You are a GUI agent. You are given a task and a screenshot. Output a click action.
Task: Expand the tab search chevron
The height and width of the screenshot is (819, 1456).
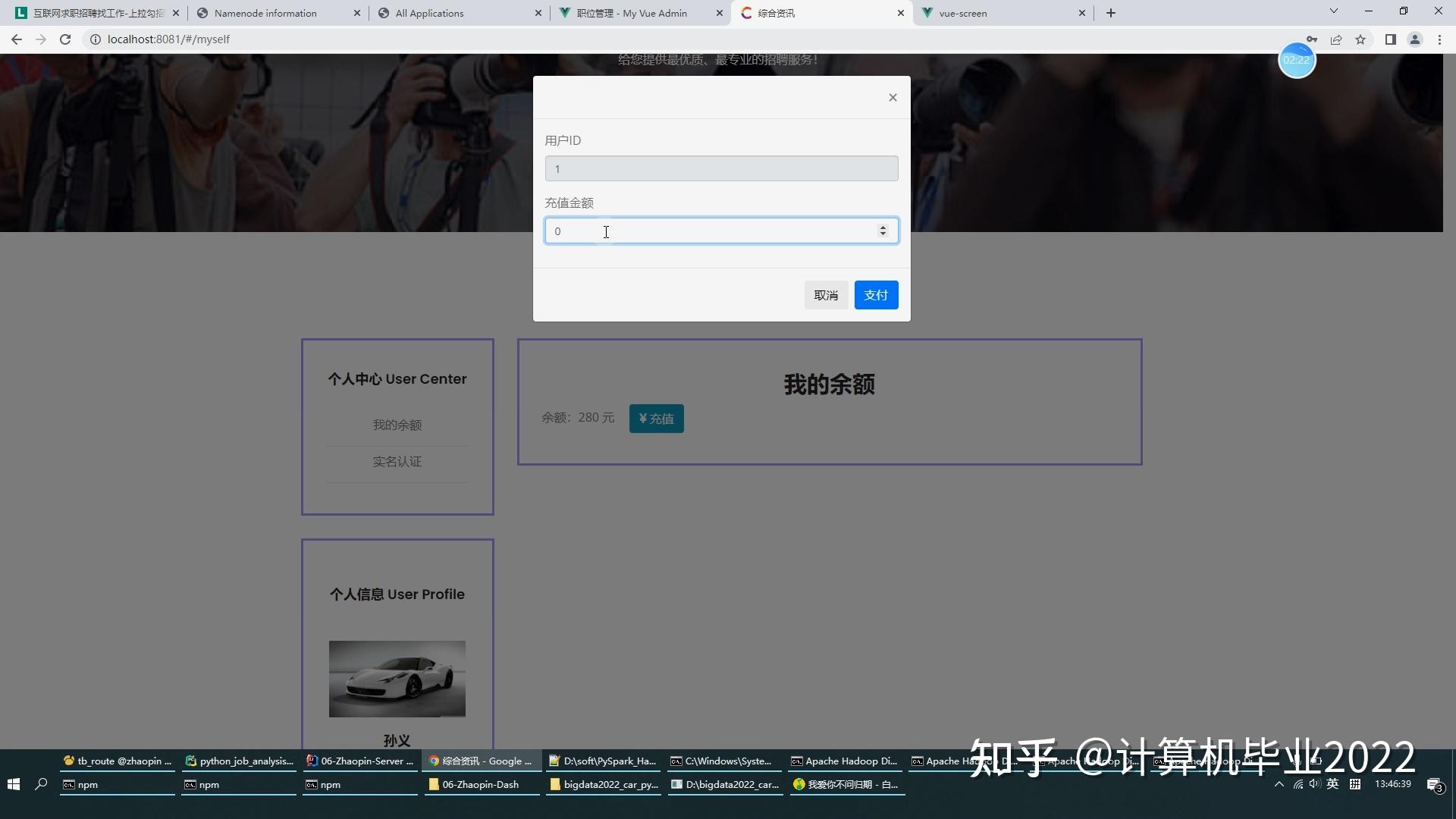point(1334,11)
